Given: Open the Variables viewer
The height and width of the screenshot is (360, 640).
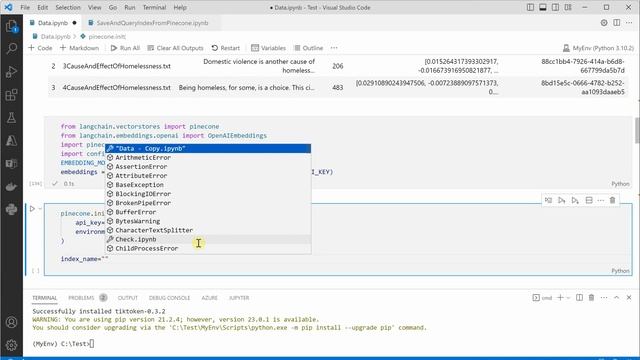Looking at the screenshot, I should [268, 48].
